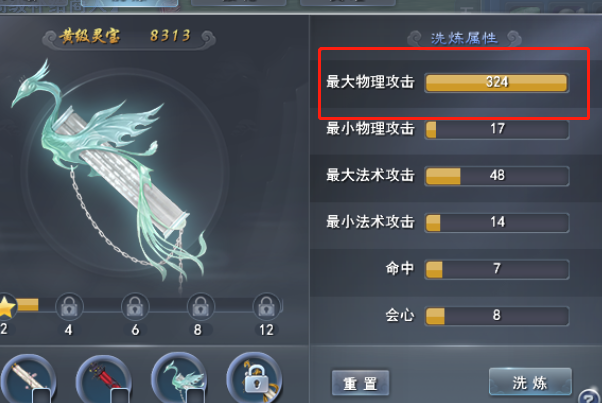Click the 最大物理攻击 bar showing 324
The image size is (602, 403).
pos(497,83)
